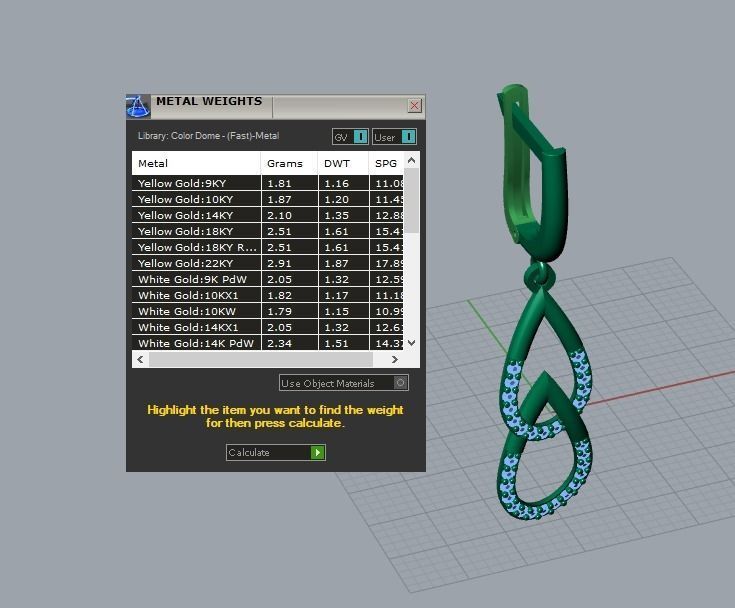Click the SPG column header
735x608 pixels.
[x=386, y=163]
